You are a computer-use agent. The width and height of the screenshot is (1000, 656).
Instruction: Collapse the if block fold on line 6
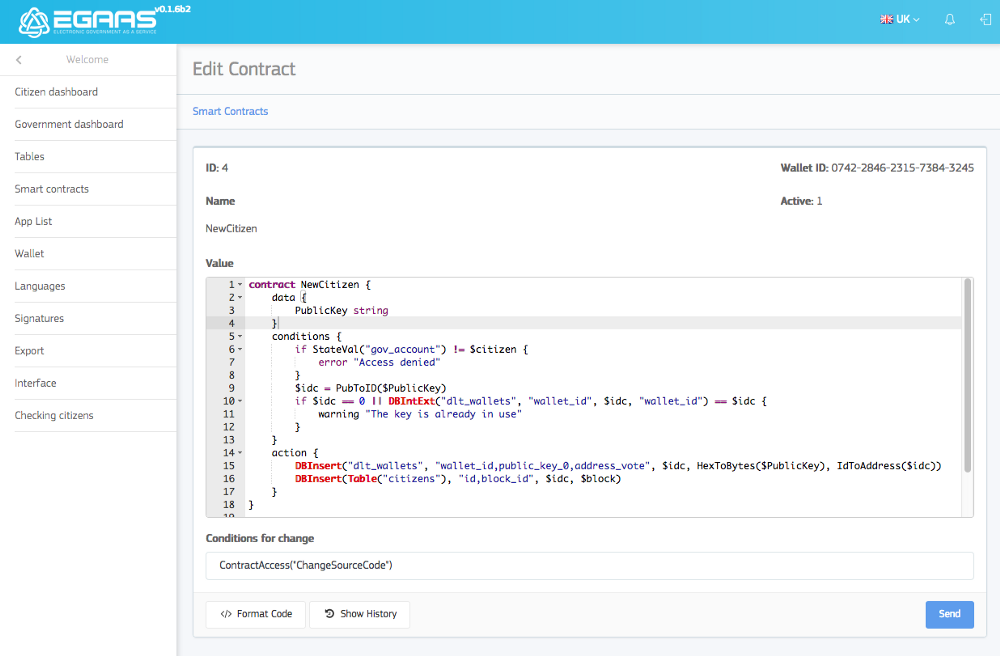(x=240, y=349)
